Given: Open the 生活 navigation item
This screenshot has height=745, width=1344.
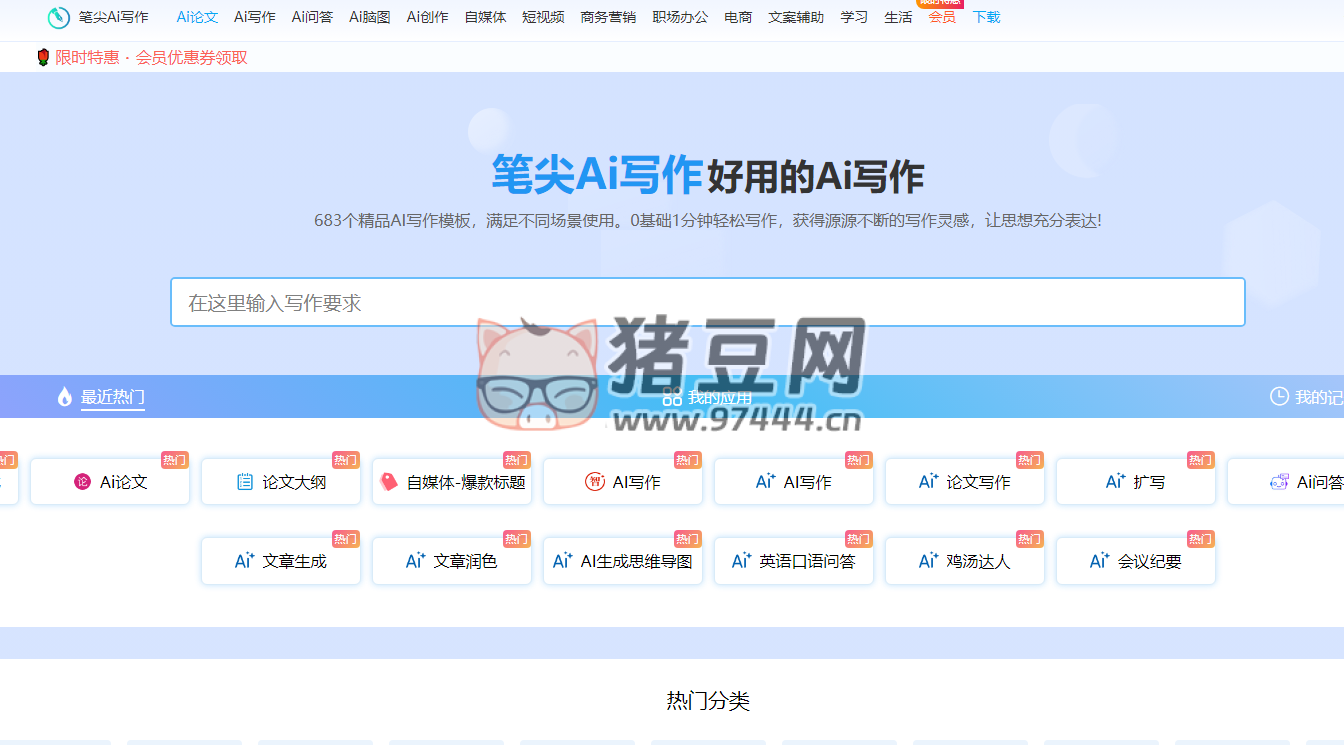Looking at the screenshot, I should (x=898, y=17).
